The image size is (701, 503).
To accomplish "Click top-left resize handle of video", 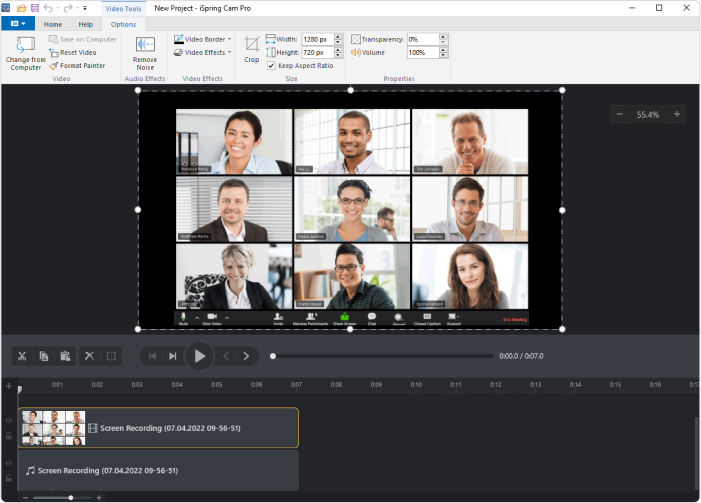I will (138, 90).
